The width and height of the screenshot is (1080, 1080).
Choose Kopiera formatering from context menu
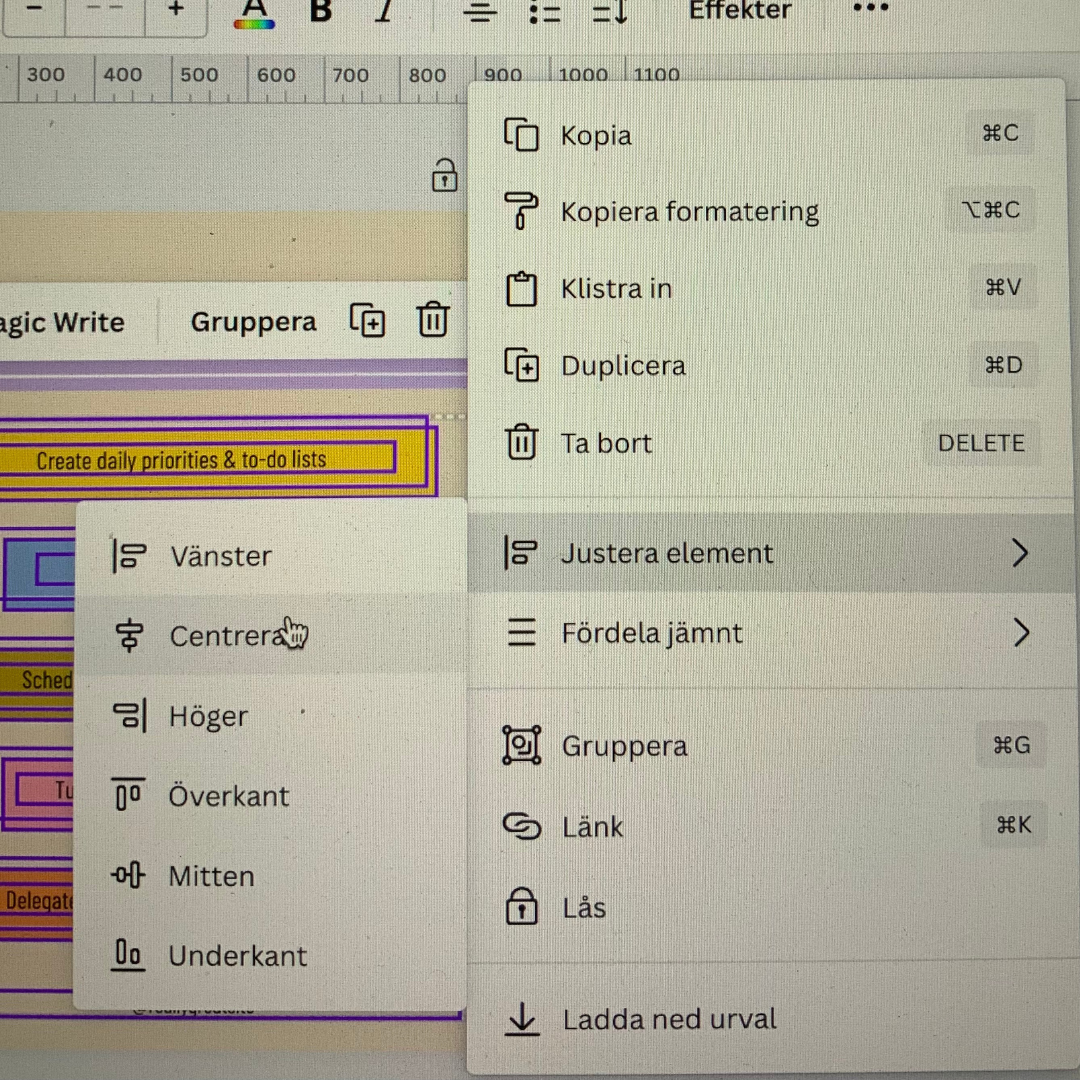689,212
